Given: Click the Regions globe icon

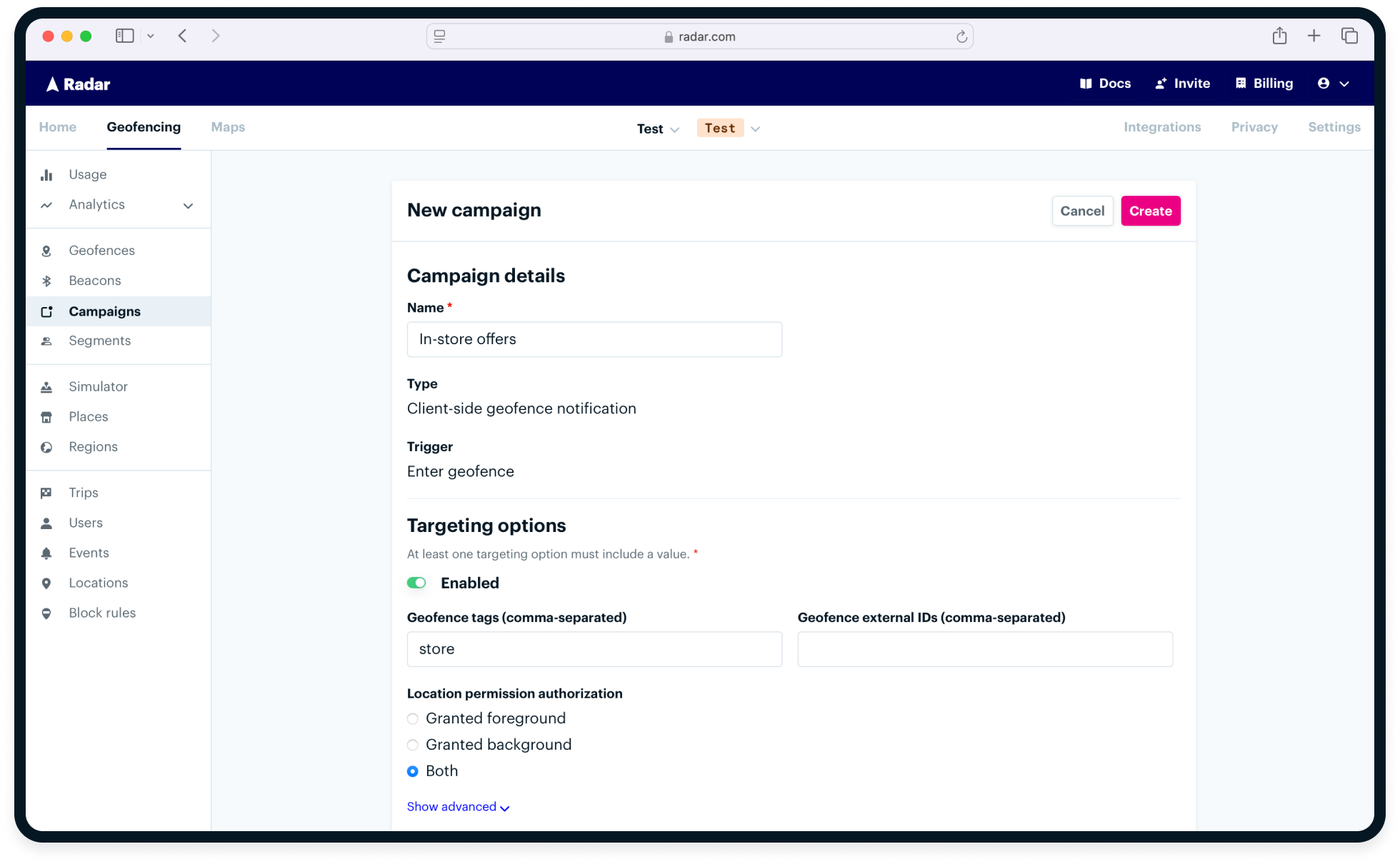Looking at the screenshot, I should click(46, 448).
